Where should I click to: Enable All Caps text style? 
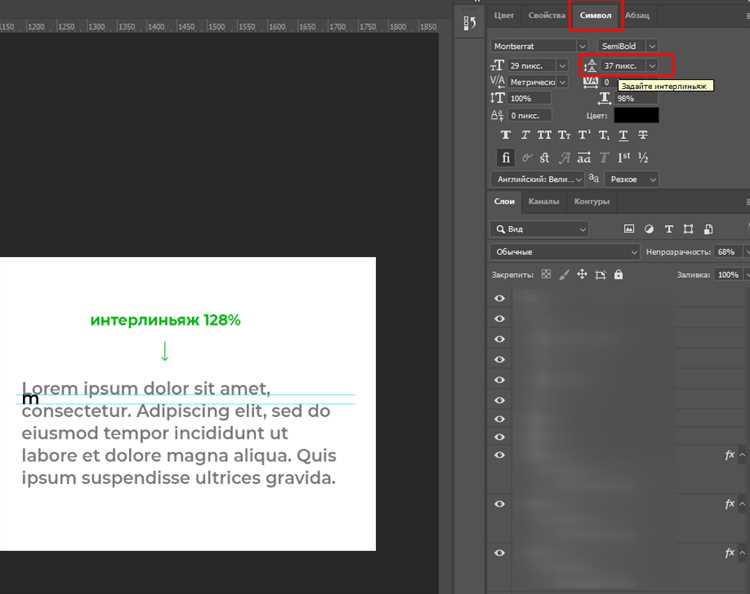(x=544, y=135)
